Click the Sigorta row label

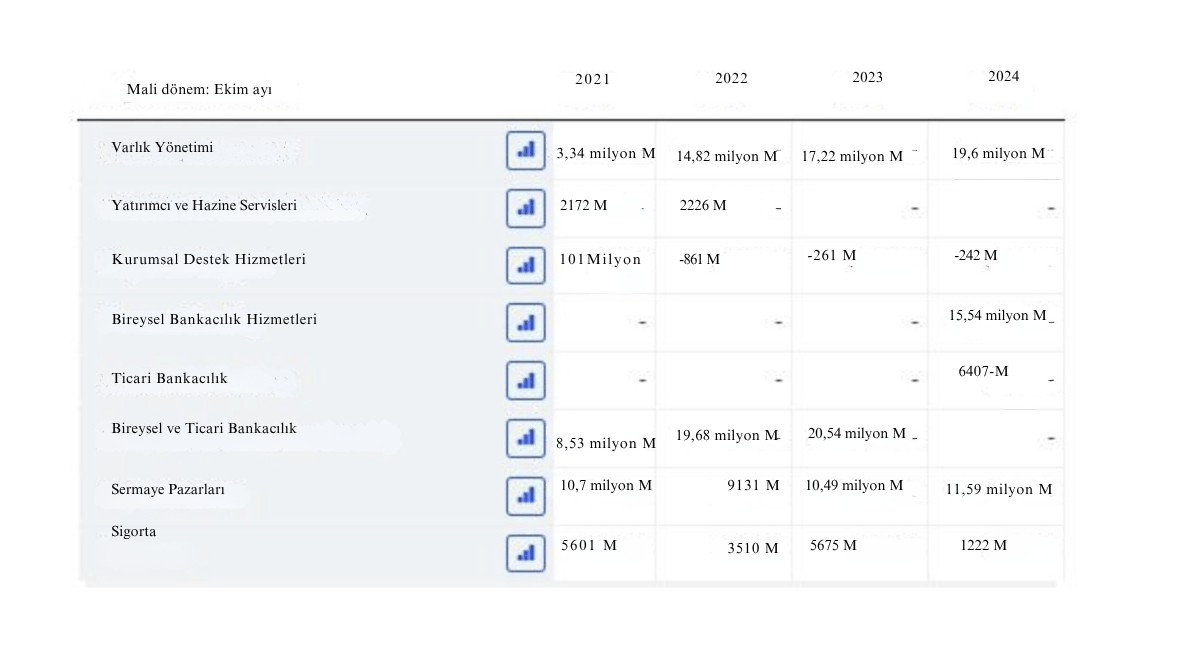click(134, 531)
